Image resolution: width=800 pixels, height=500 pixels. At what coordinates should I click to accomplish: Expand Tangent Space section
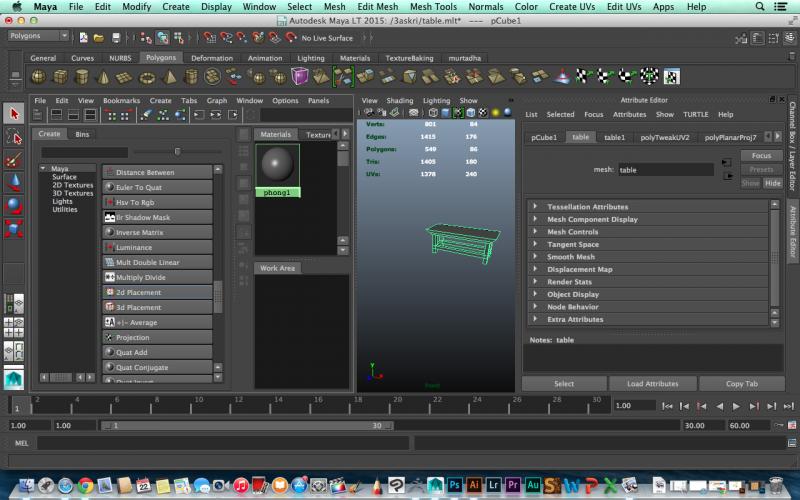(535, 244)
